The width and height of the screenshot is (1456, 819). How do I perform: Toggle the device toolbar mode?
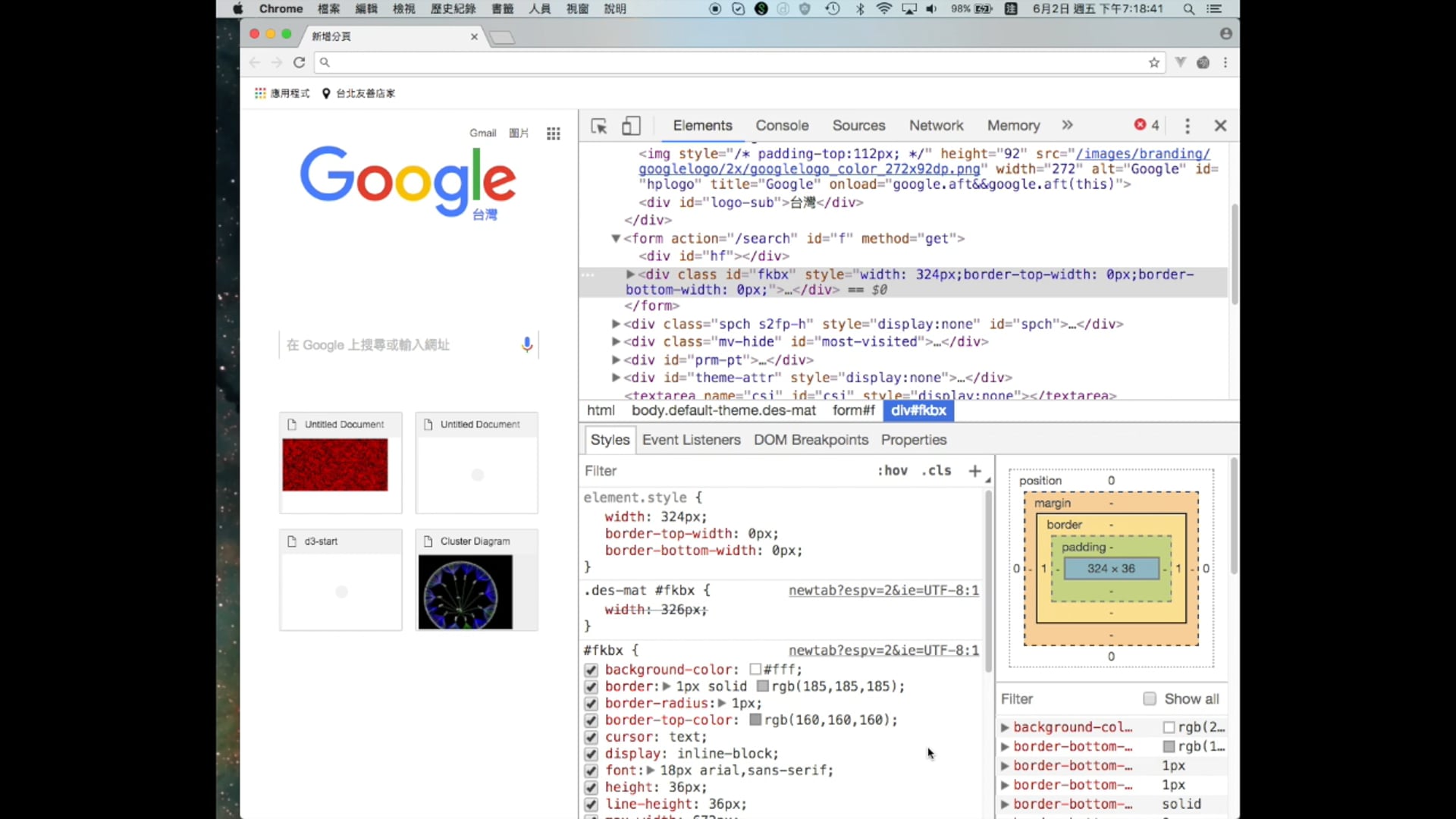[x=631, y=126]
